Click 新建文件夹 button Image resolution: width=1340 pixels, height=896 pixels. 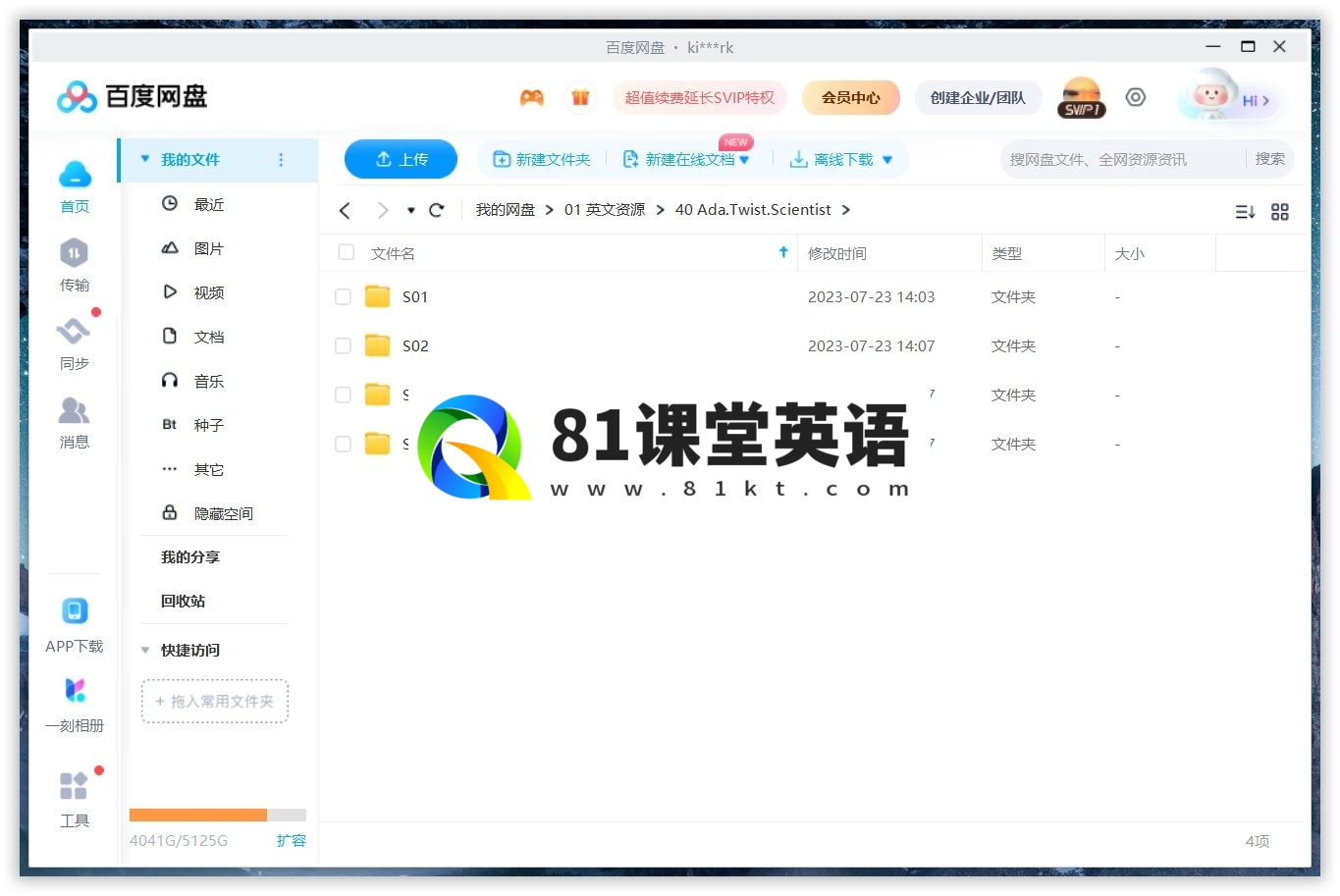click(x=542, y=160)
